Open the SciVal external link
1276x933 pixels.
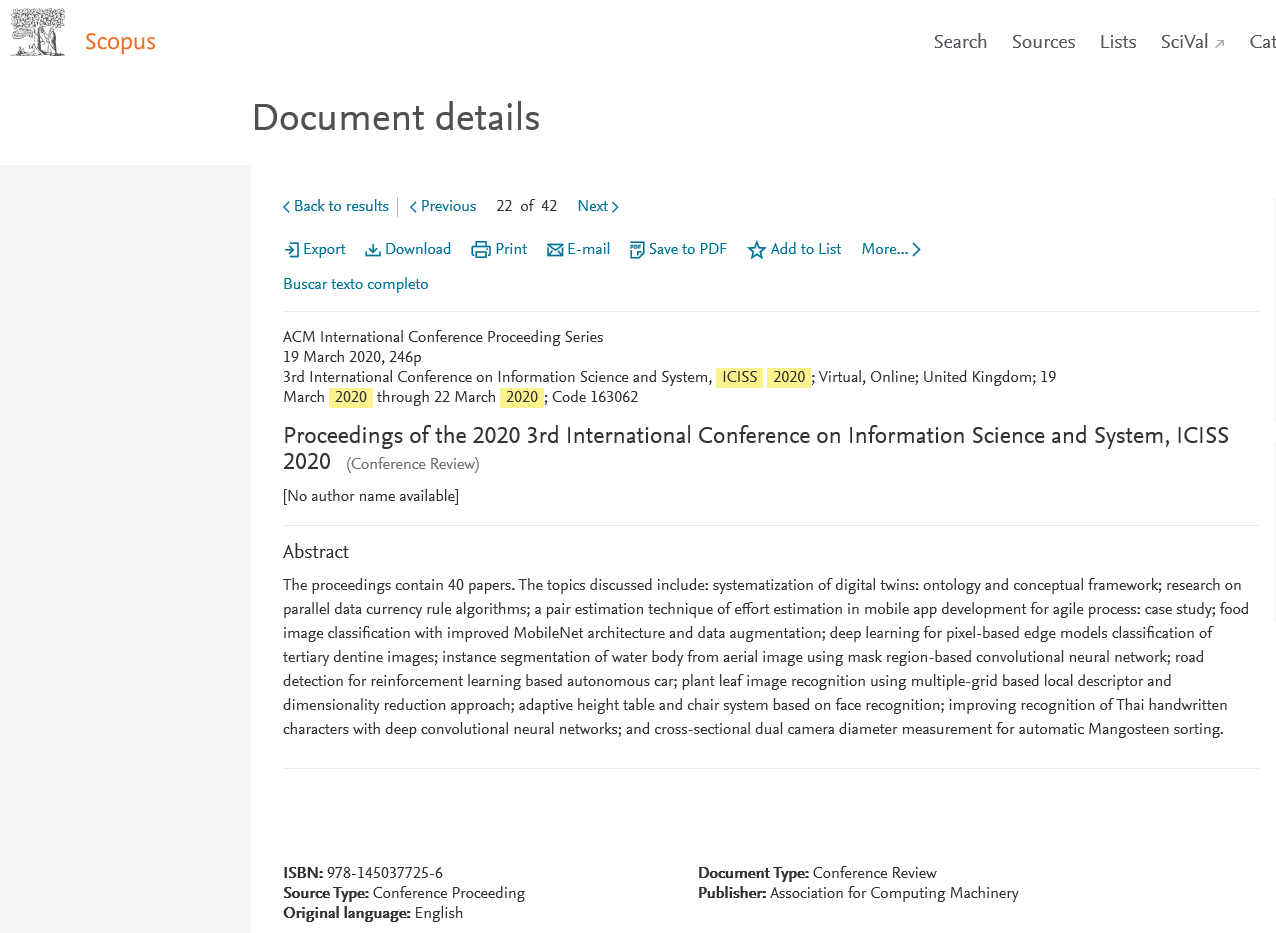click(x=1192, y=42)
